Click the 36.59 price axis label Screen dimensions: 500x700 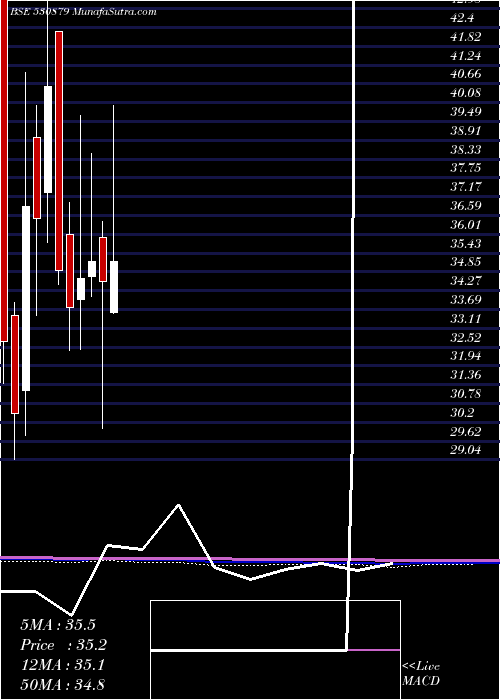(x=466, y=206)
